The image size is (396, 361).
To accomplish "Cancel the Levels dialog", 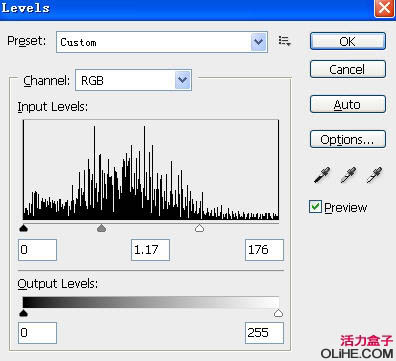I will coord(348,69).
